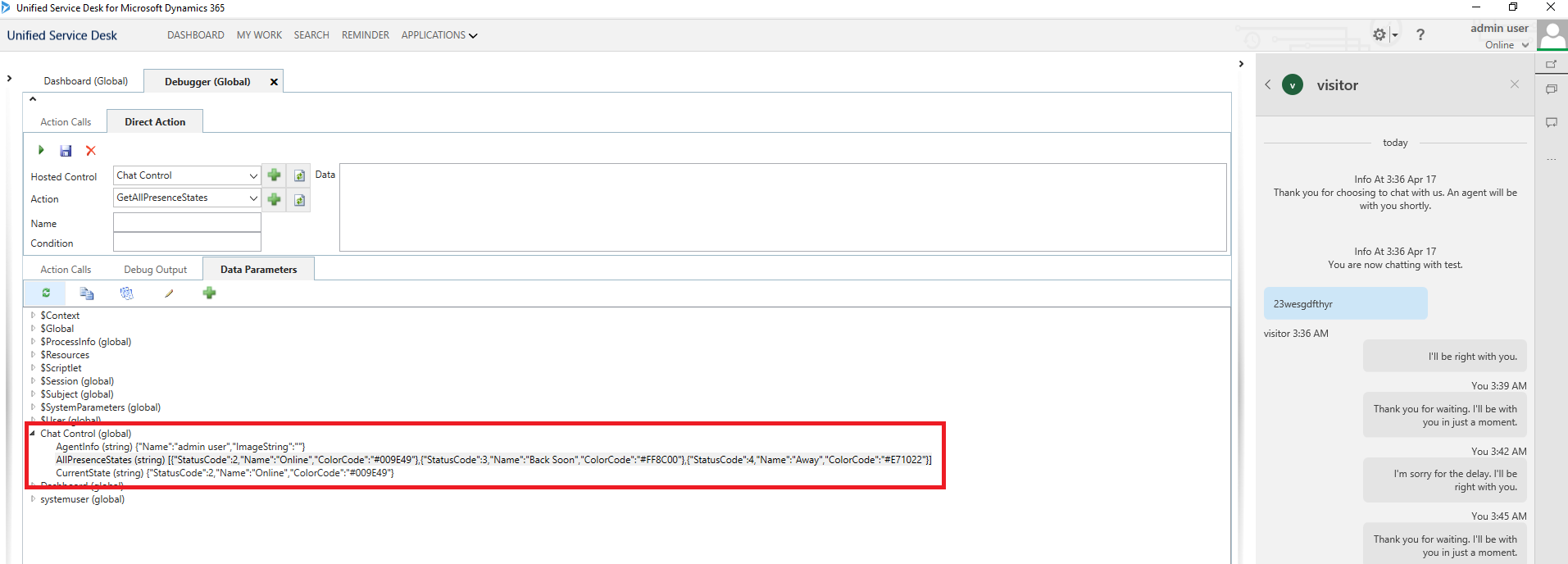Add a new data parameter with the plus icon
This screenshot has height=564, width=1568.
210,293
